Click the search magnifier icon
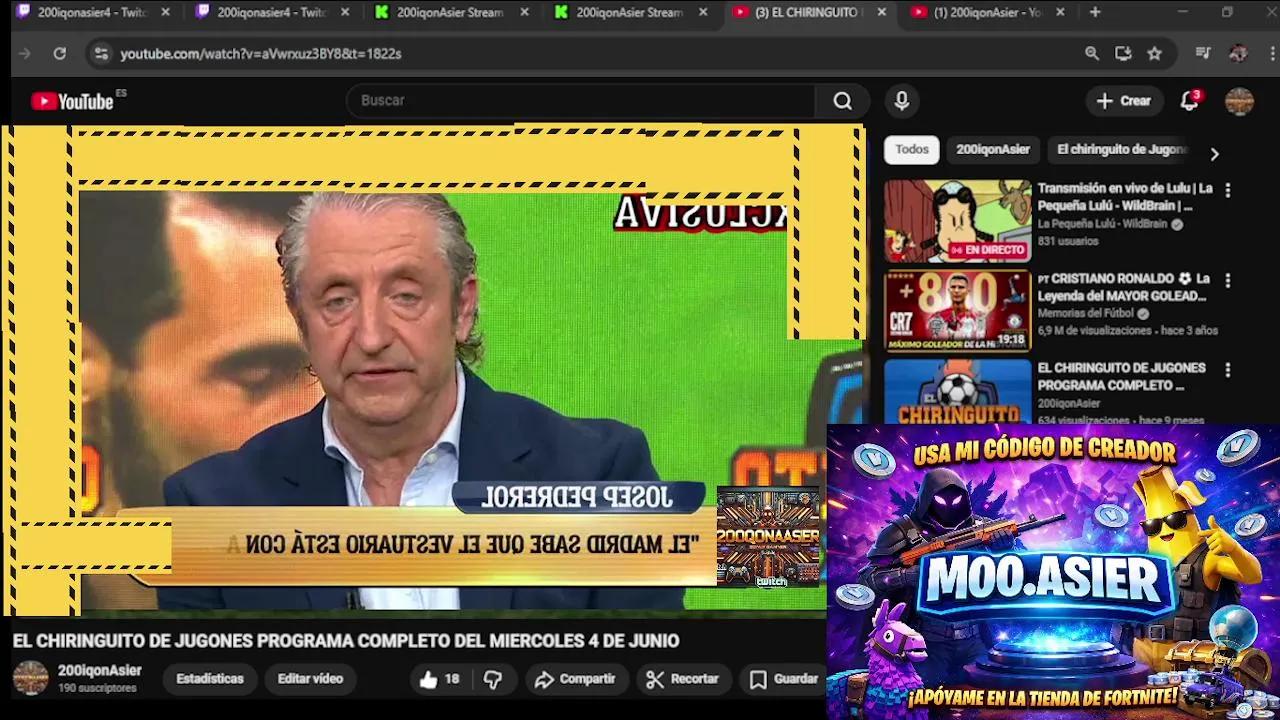The image size is (1280, 720). [x=841, y=100]
